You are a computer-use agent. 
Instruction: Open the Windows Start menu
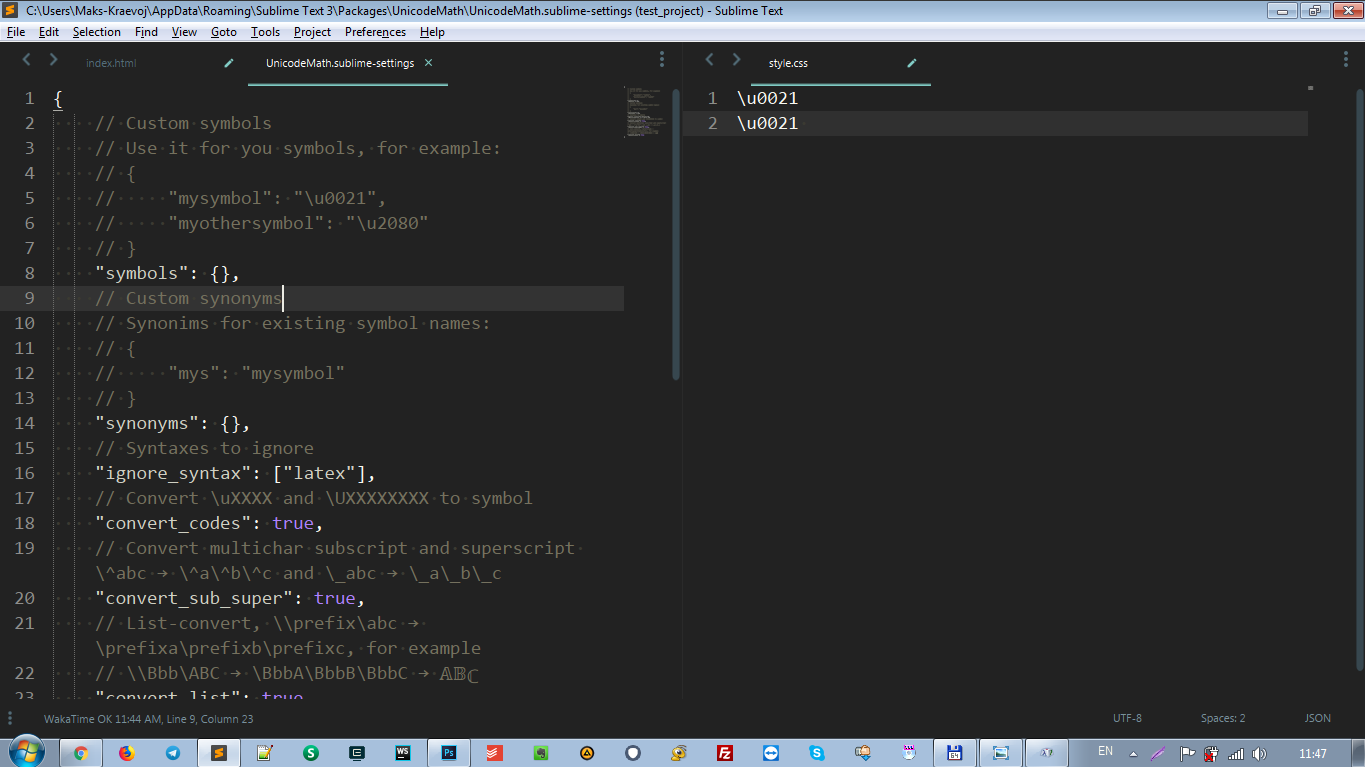tap(26, 752)
